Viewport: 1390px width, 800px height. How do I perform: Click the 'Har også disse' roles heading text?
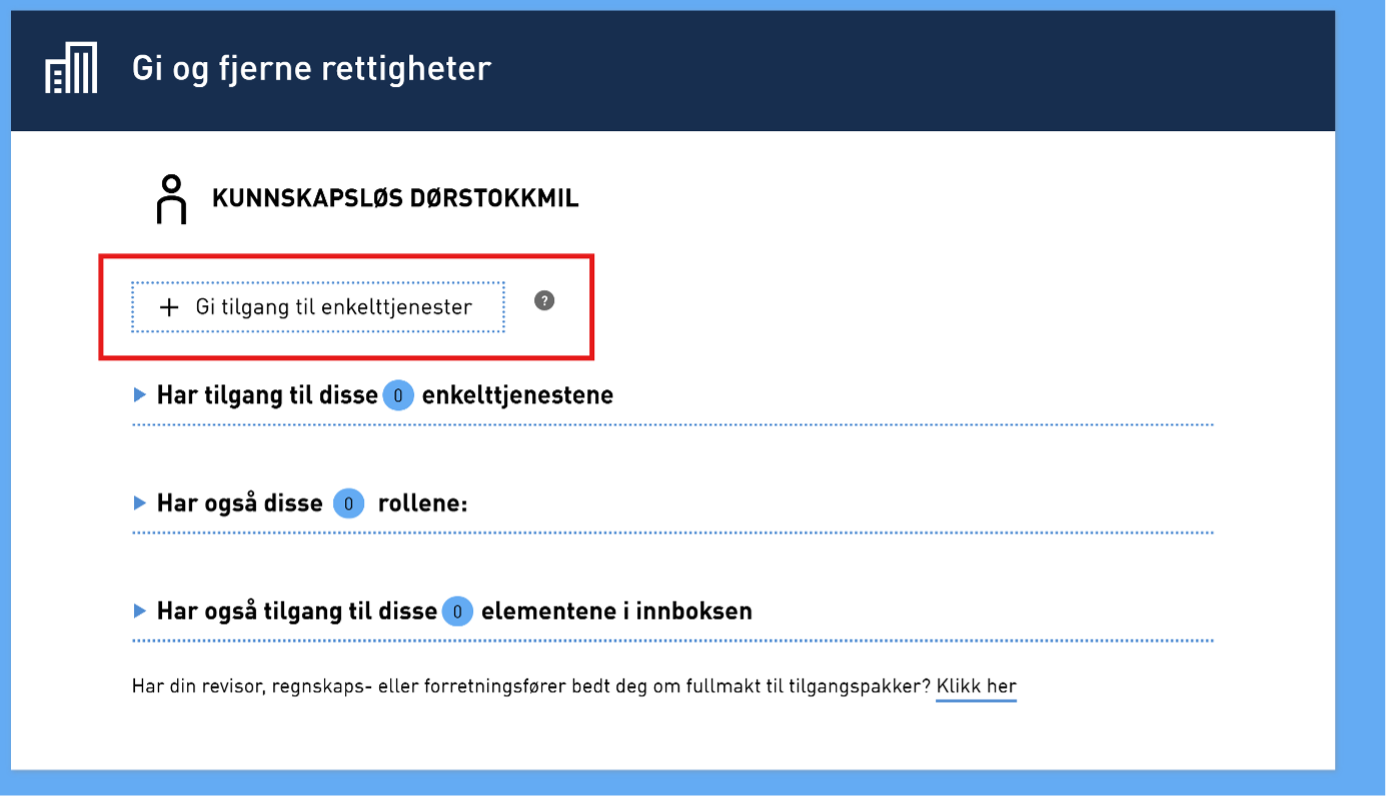click(240, 504)
